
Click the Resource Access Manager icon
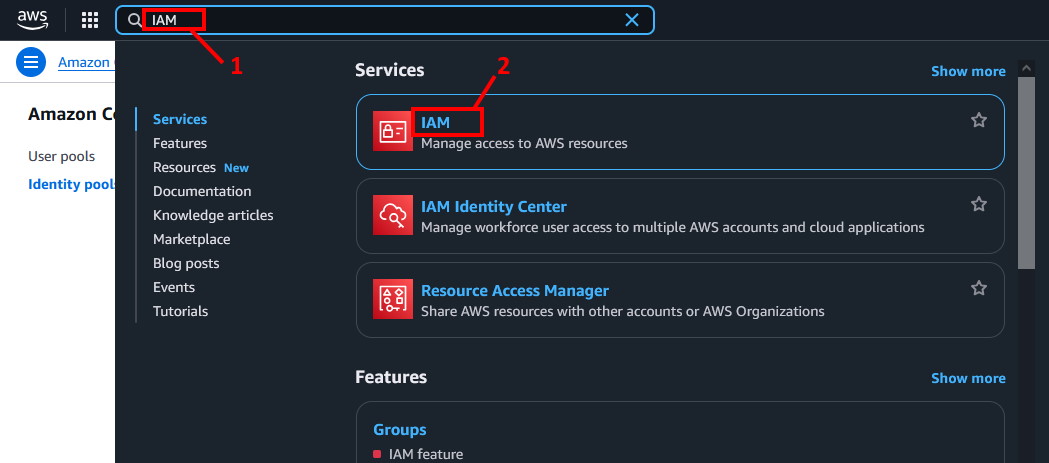pyautogui.click(x=392, y=300)
